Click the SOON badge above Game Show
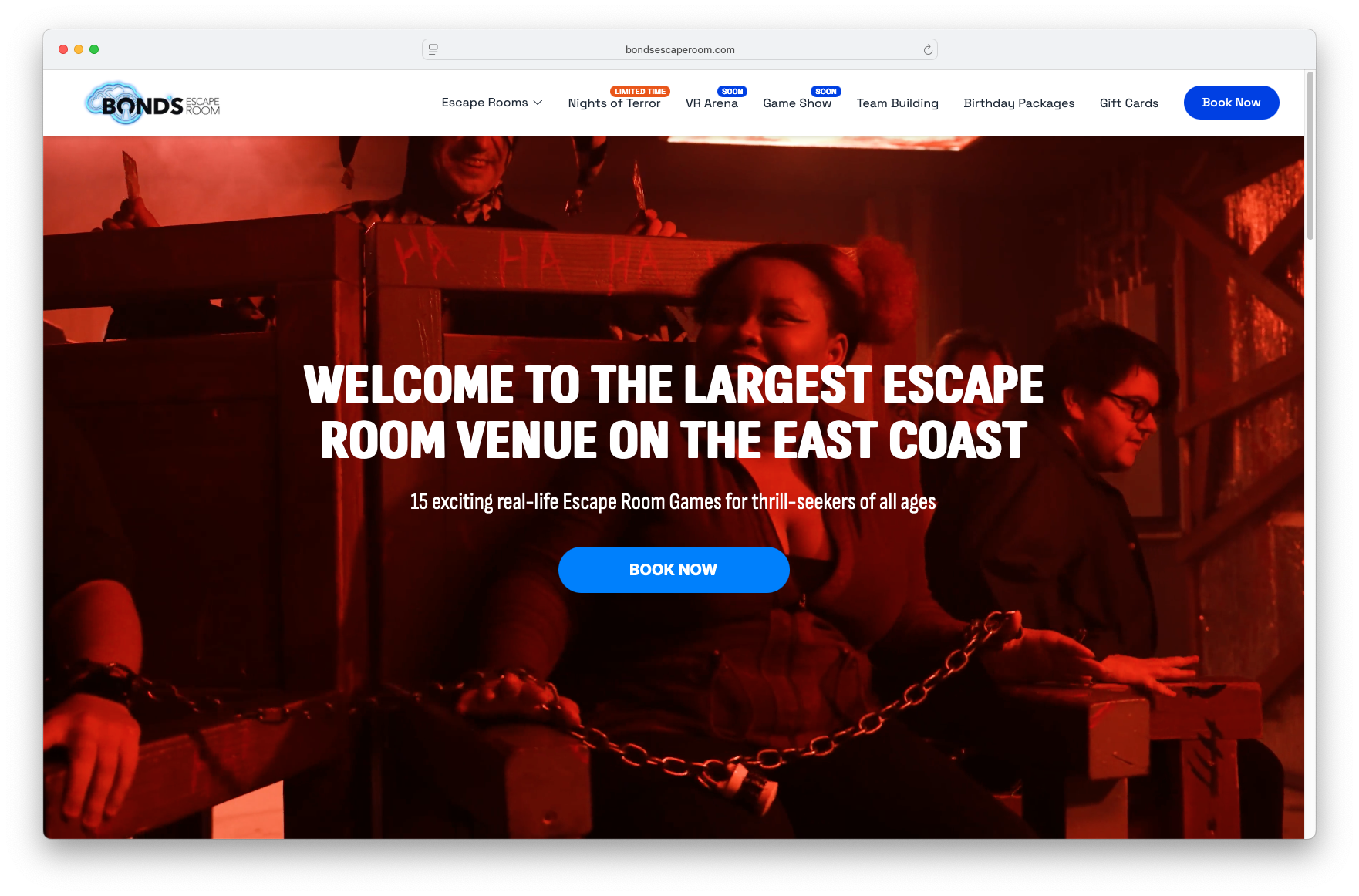Screen dimensions: 1359x896 tap(825, 91)
